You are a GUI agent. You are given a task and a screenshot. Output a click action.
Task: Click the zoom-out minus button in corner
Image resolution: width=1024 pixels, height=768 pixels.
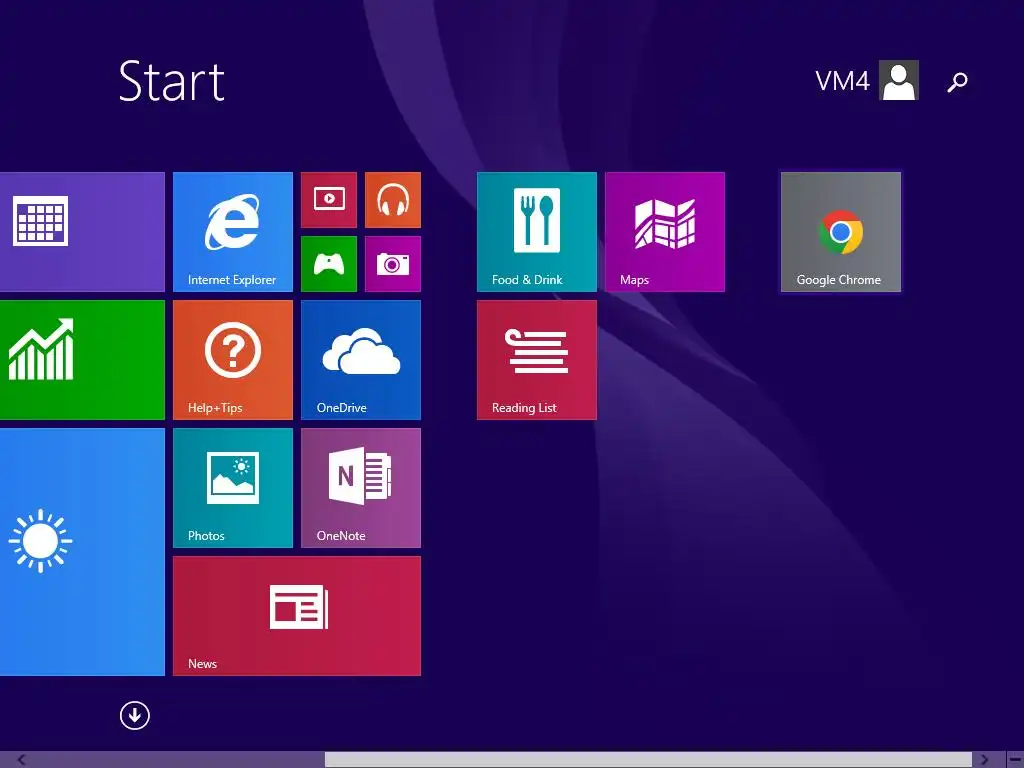point(1015,760)
